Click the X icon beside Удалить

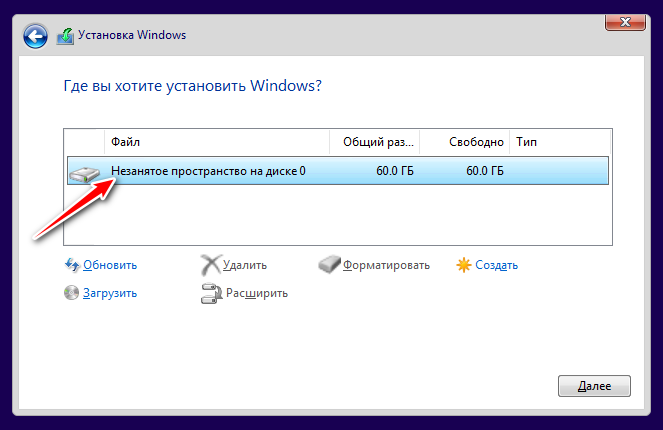(x=210, y=265)
